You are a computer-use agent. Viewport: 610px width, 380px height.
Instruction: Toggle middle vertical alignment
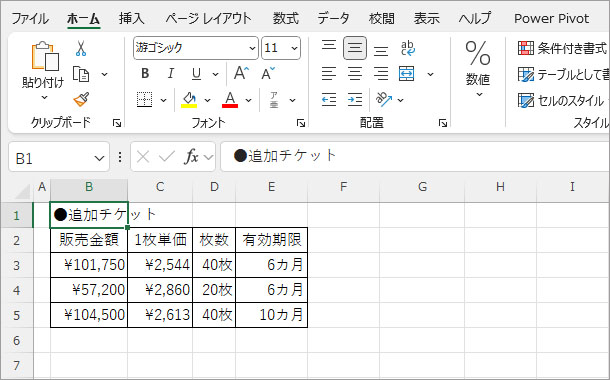(355, 48)
